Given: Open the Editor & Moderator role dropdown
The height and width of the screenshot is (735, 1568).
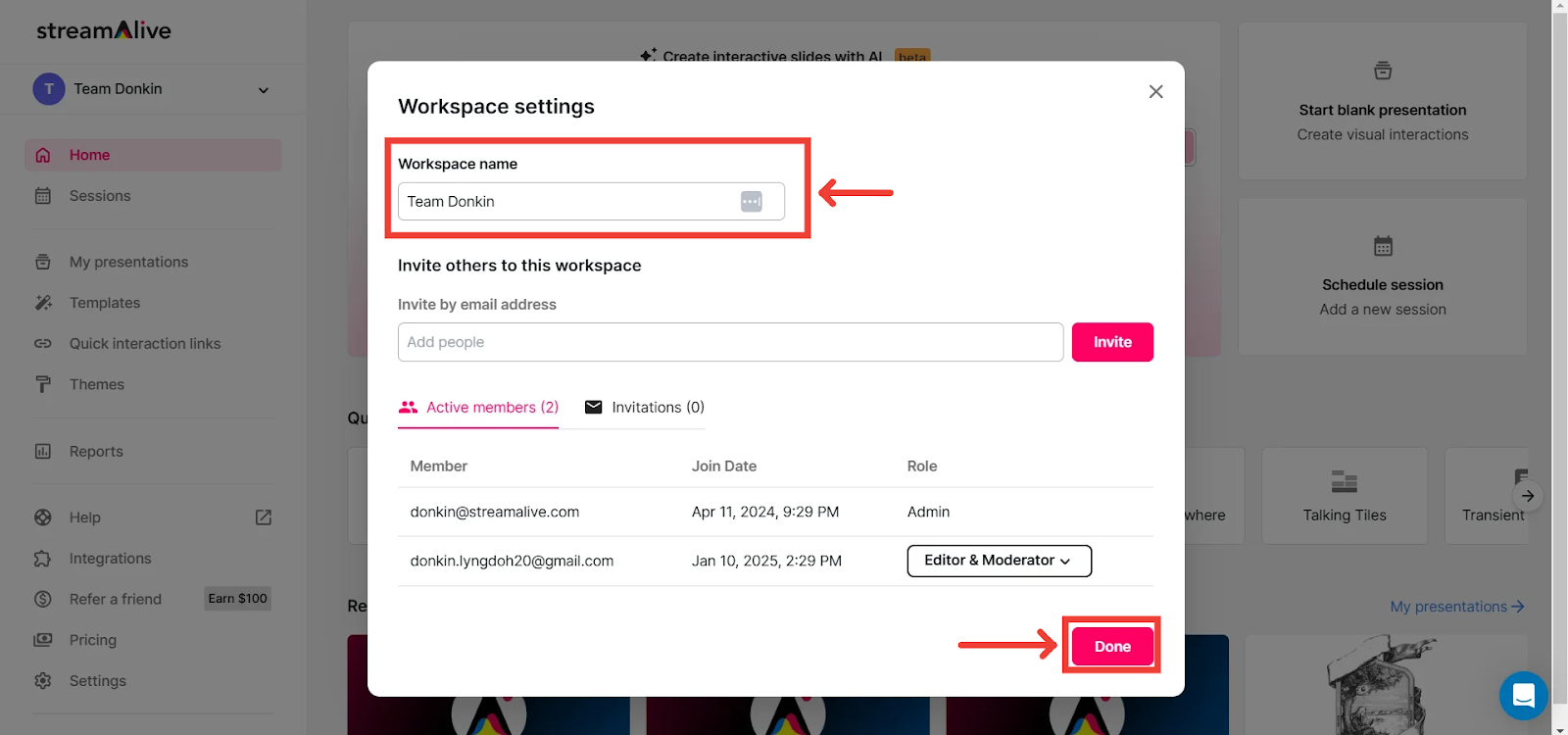Looking at the screenshot, I should point(999,561).
